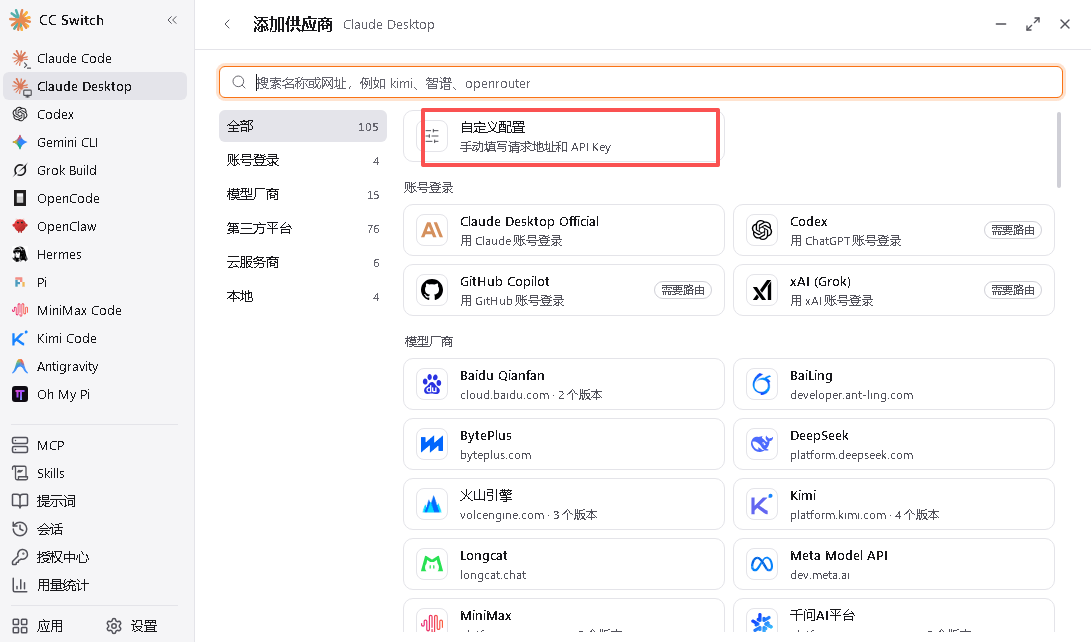
Task: Click 需要路由 badge on xAI card
Action: click(x=1012, y=290)
